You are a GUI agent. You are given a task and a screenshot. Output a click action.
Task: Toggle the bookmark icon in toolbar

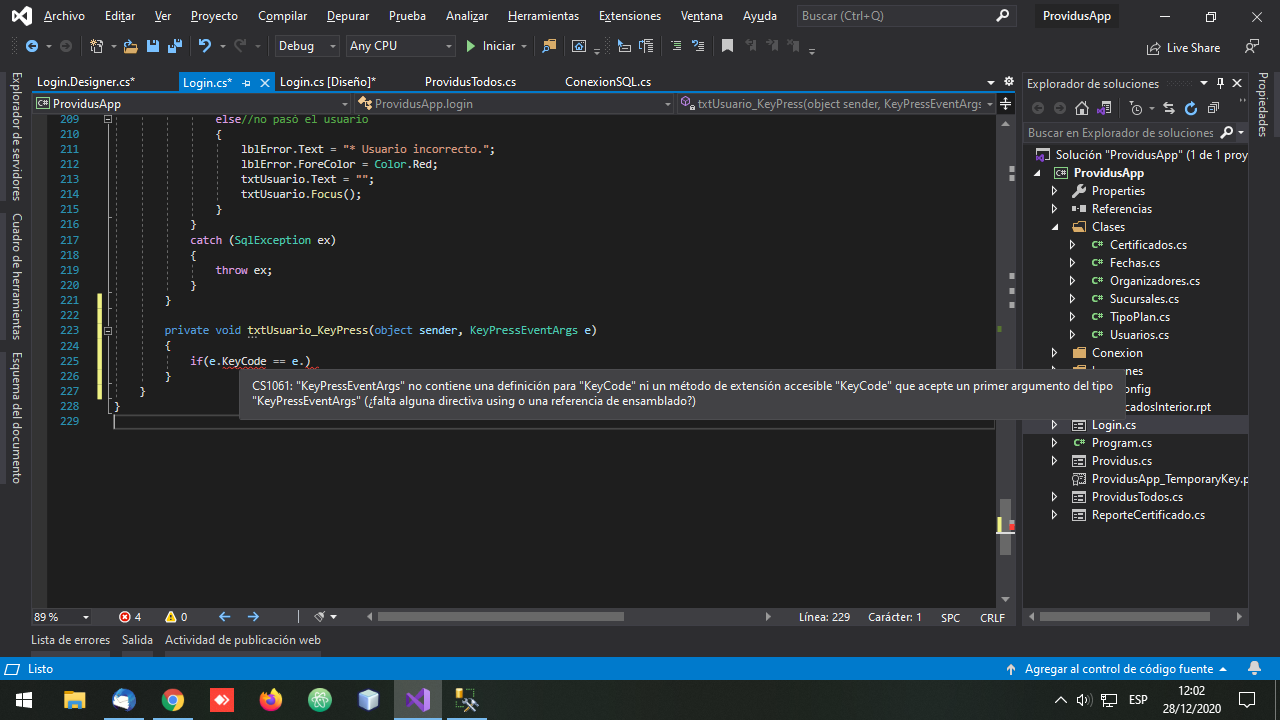tap(727, 46)
